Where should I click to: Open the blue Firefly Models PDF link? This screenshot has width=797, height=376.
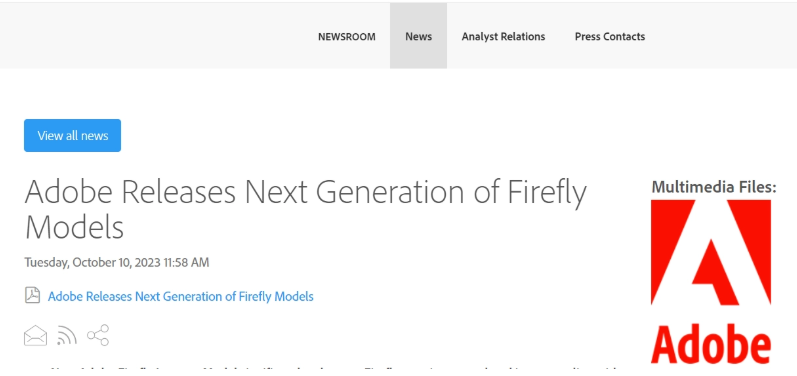click(180, 296)
